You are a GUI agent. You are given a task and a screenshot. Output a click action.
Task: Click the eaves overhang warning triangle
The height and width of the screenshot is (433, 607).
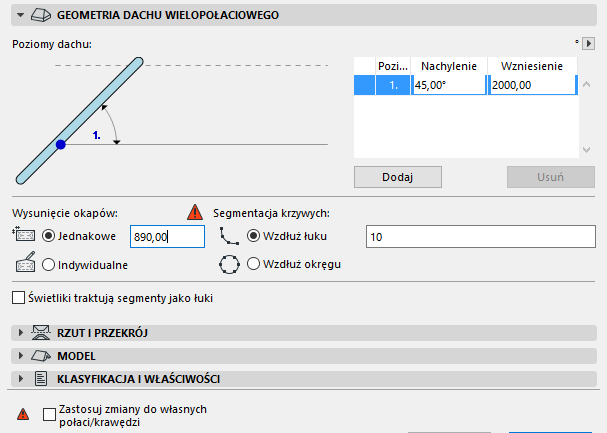pyautogui.click(x=195, y=212)
